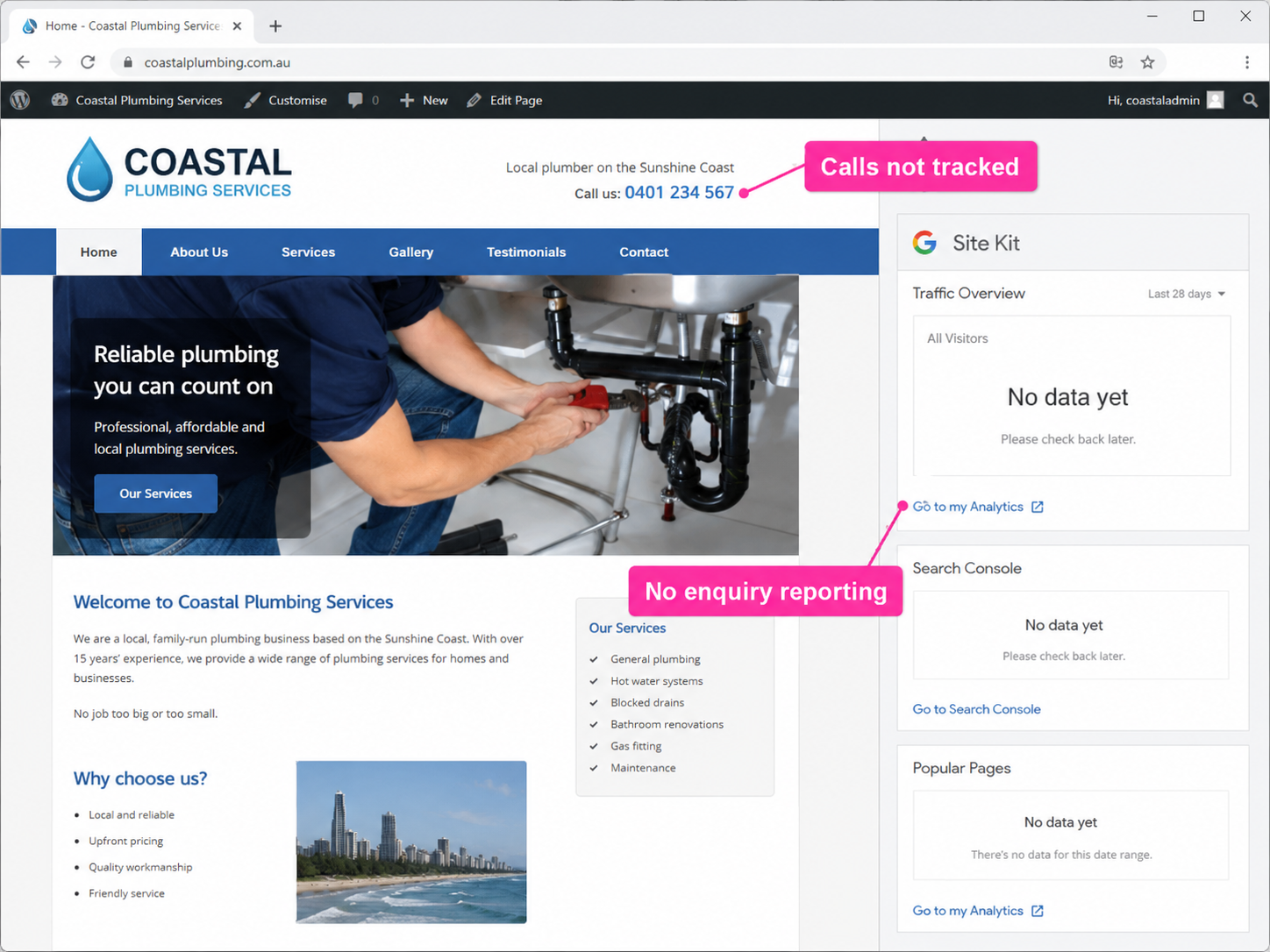This screenshot has height=952, width=1270.
Task: Click the Blocked drains list item
Action: point(647,703)
